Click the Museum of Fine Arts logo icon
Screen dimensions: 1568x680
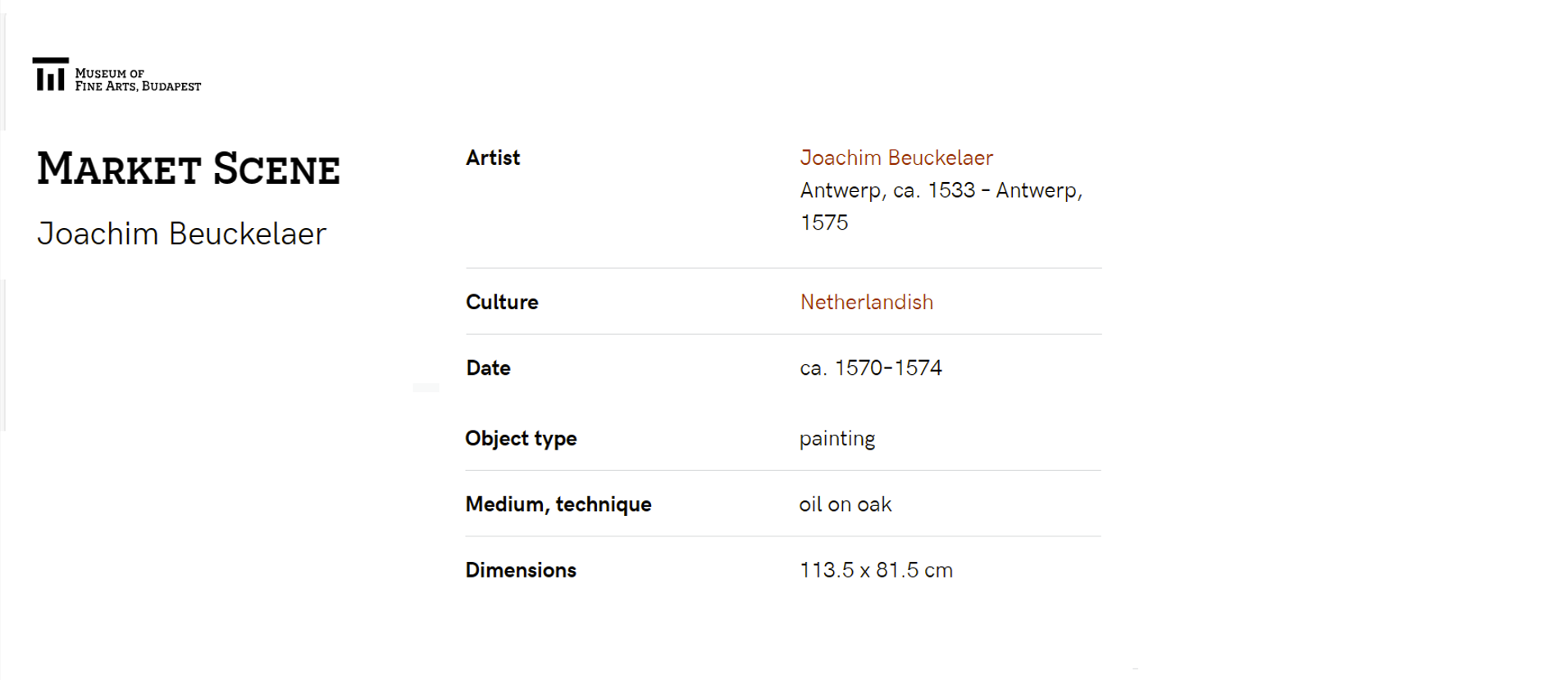pos(50,74)
